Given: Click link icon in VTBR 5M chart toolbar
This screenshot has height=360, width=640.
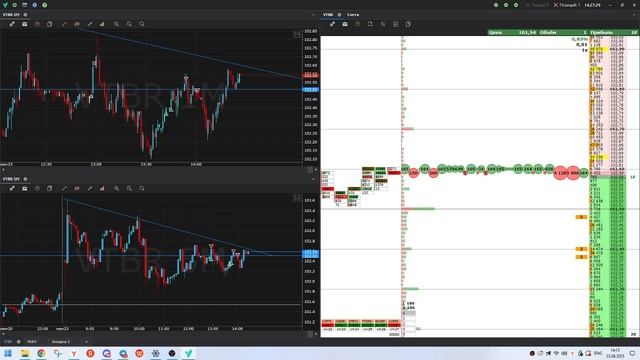Looking at the screenshot, I should click(12, 189).
